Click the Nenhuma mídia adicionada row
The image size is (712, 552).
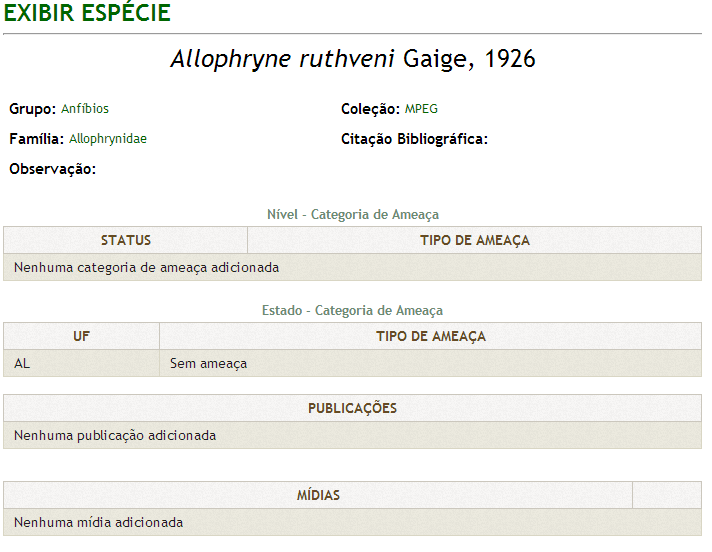click(x=352, y=522)
